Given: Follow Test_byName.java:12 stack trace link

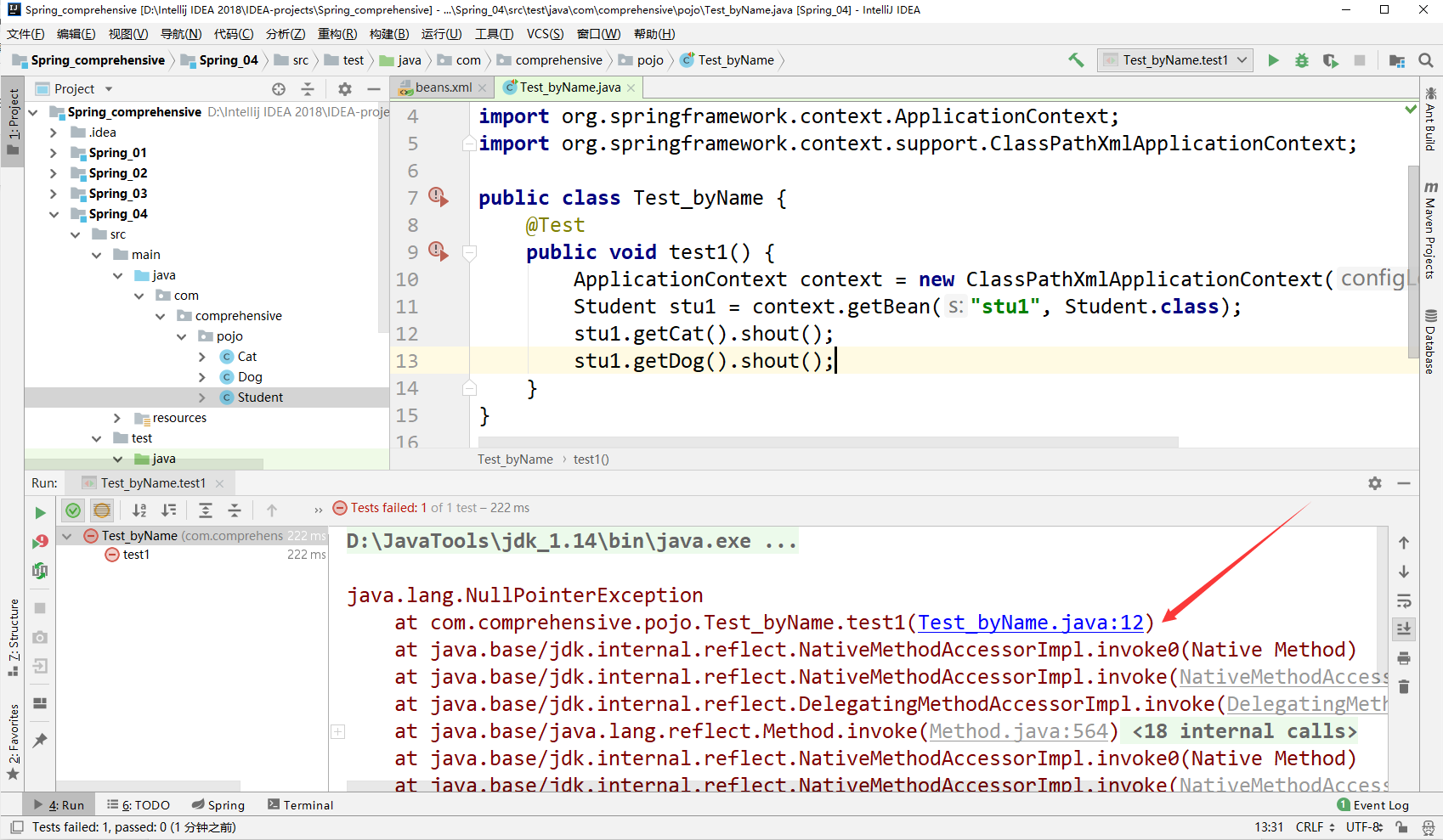Looking at the screenshot, I should point(1031,623).
